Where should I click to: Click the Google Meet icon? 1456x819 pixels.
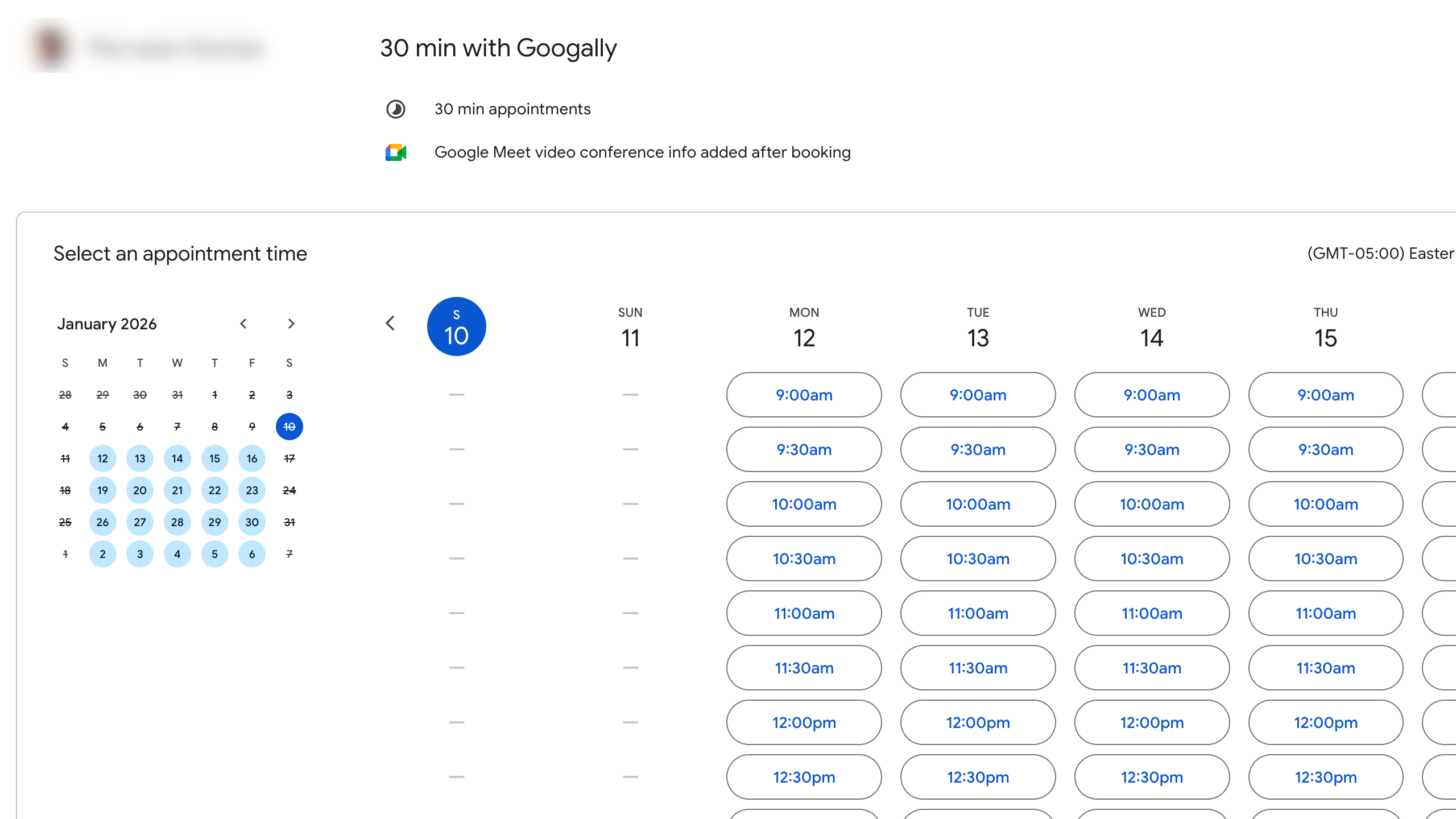pyautogui.click(x=396, y=152)
